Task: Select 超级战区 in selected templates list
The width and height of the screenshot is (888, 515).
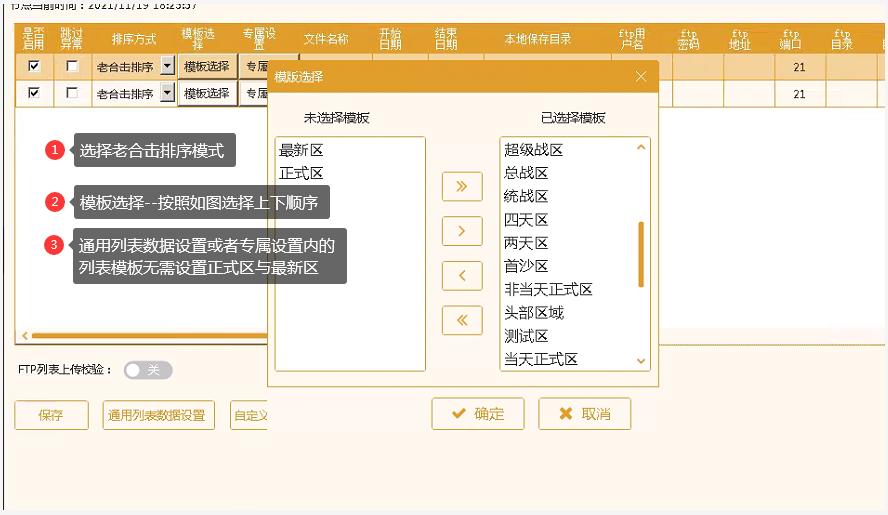Action: [533, 150]
